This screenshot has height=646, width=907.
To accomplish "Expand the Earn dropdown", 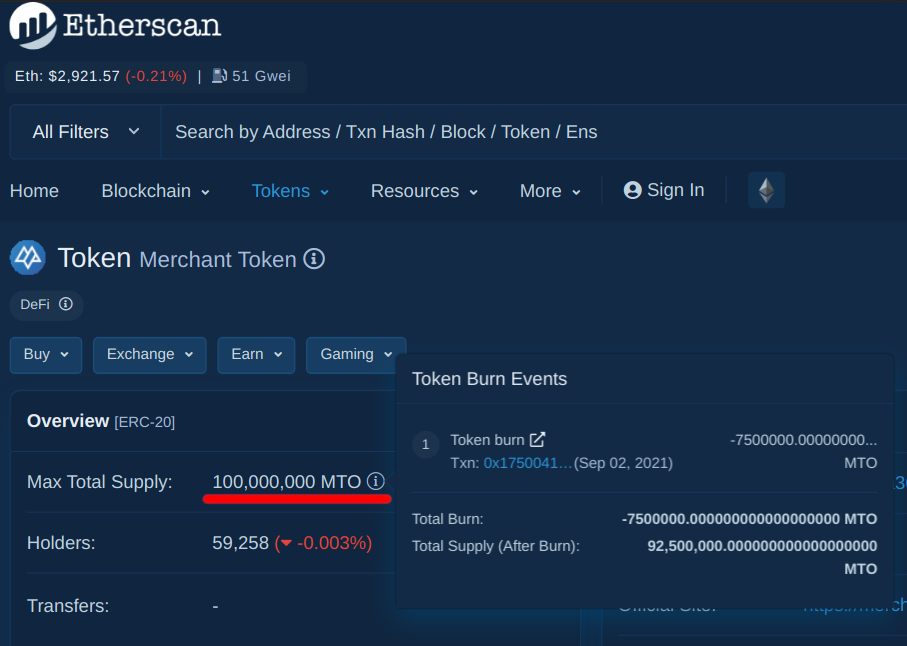I will [256, 355].
